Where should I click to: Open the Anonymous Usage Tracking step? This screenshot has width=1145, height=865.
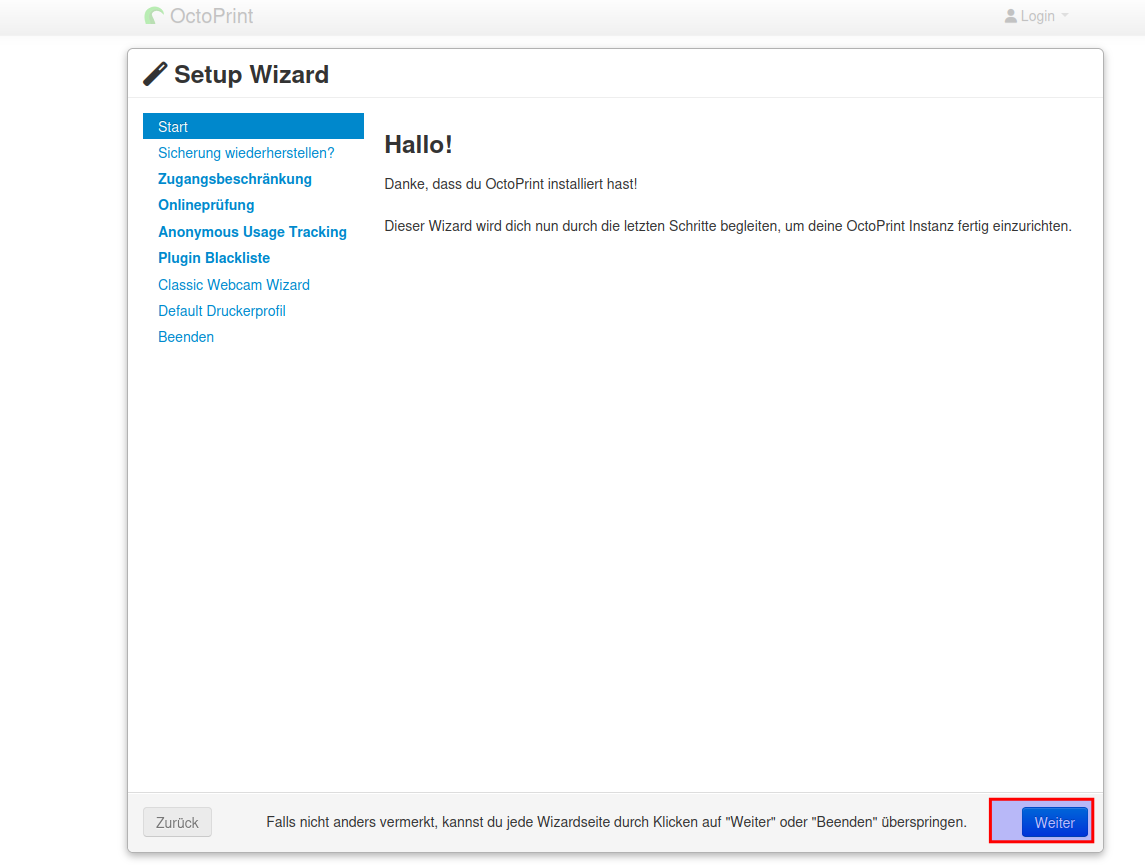click(252, 232)
